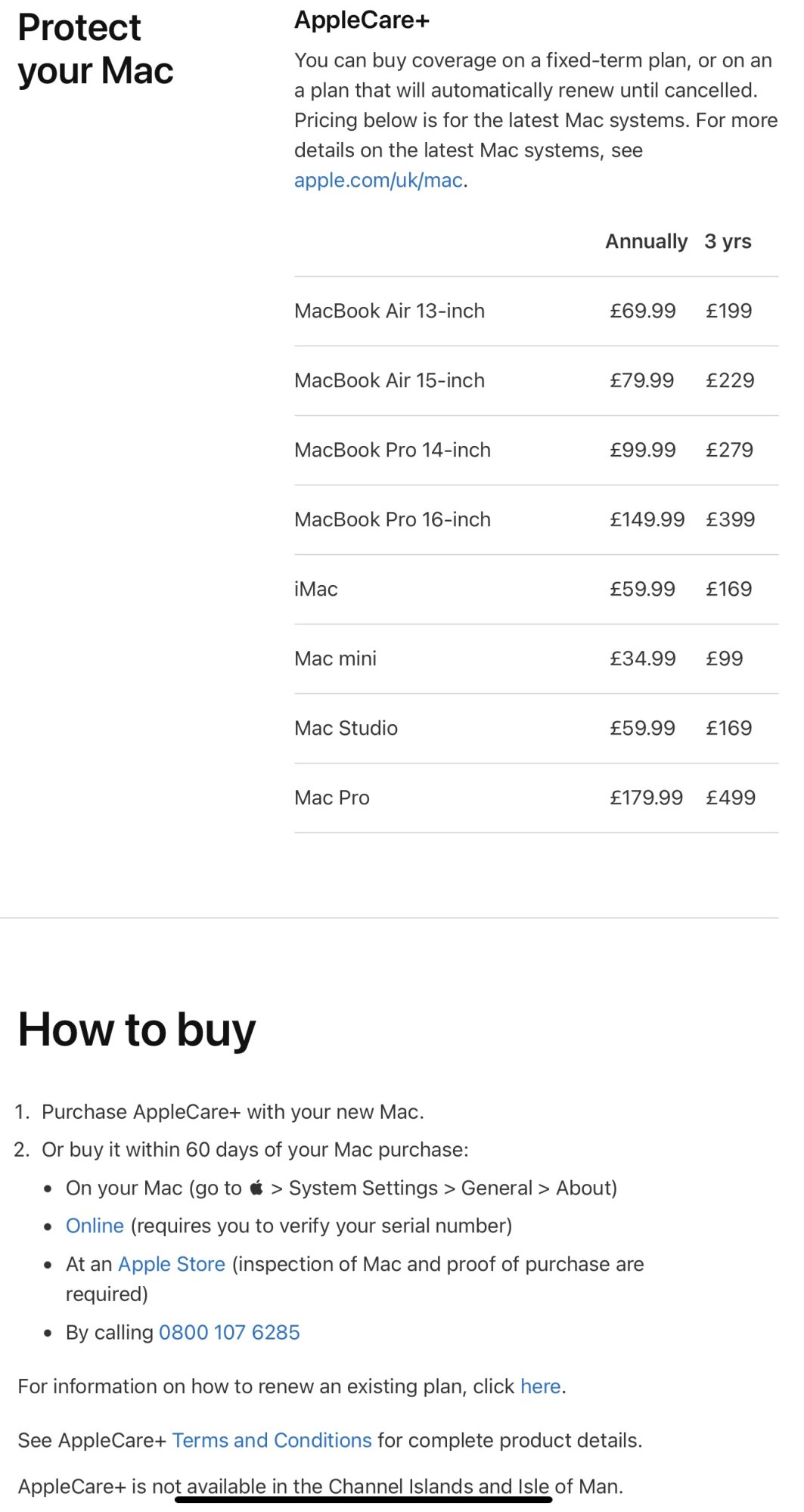804x1512 pixels.
Task: Select the Mac mini row label
Action: (335, 658)
